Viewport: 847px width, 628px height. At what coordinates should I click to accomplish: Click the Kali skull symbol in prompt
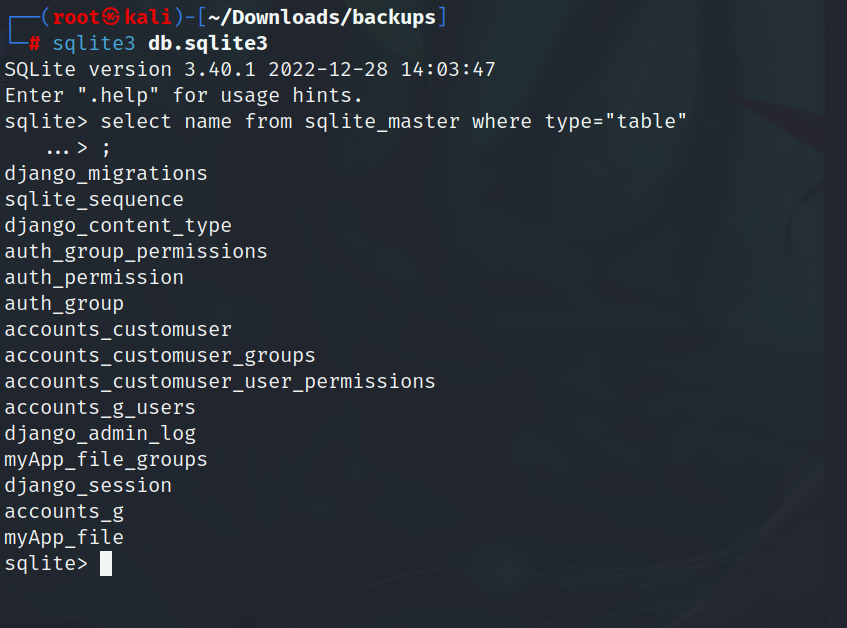pos(112,18)
